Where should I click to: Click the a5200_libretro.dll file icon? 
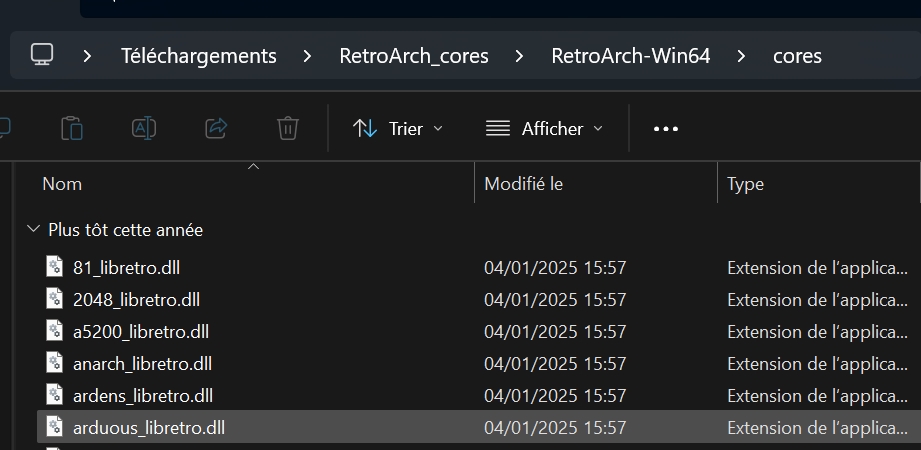pos(55,331)
